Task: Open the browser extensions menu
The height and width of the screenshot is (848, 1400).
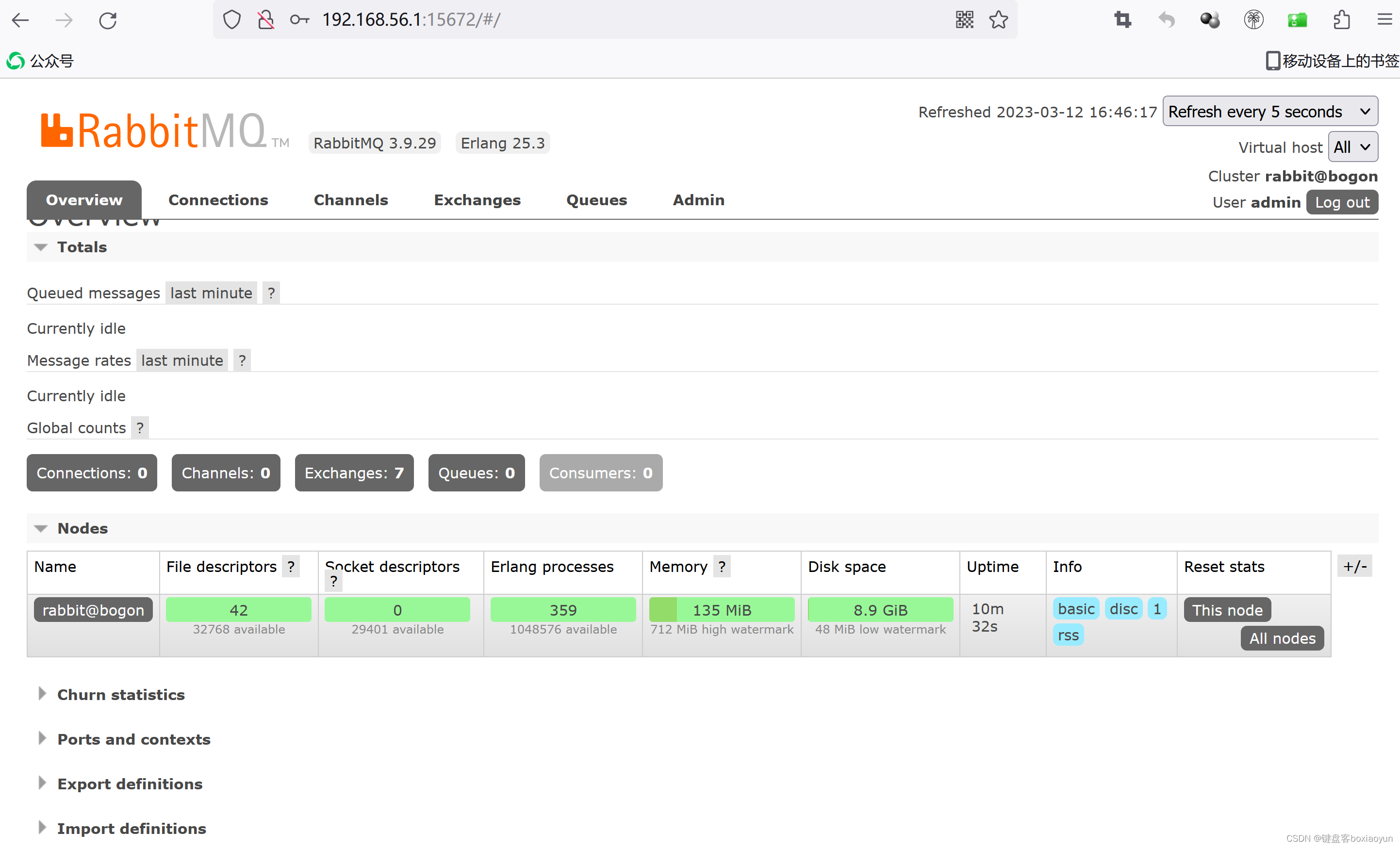Action: click(x=1342, y=20)
